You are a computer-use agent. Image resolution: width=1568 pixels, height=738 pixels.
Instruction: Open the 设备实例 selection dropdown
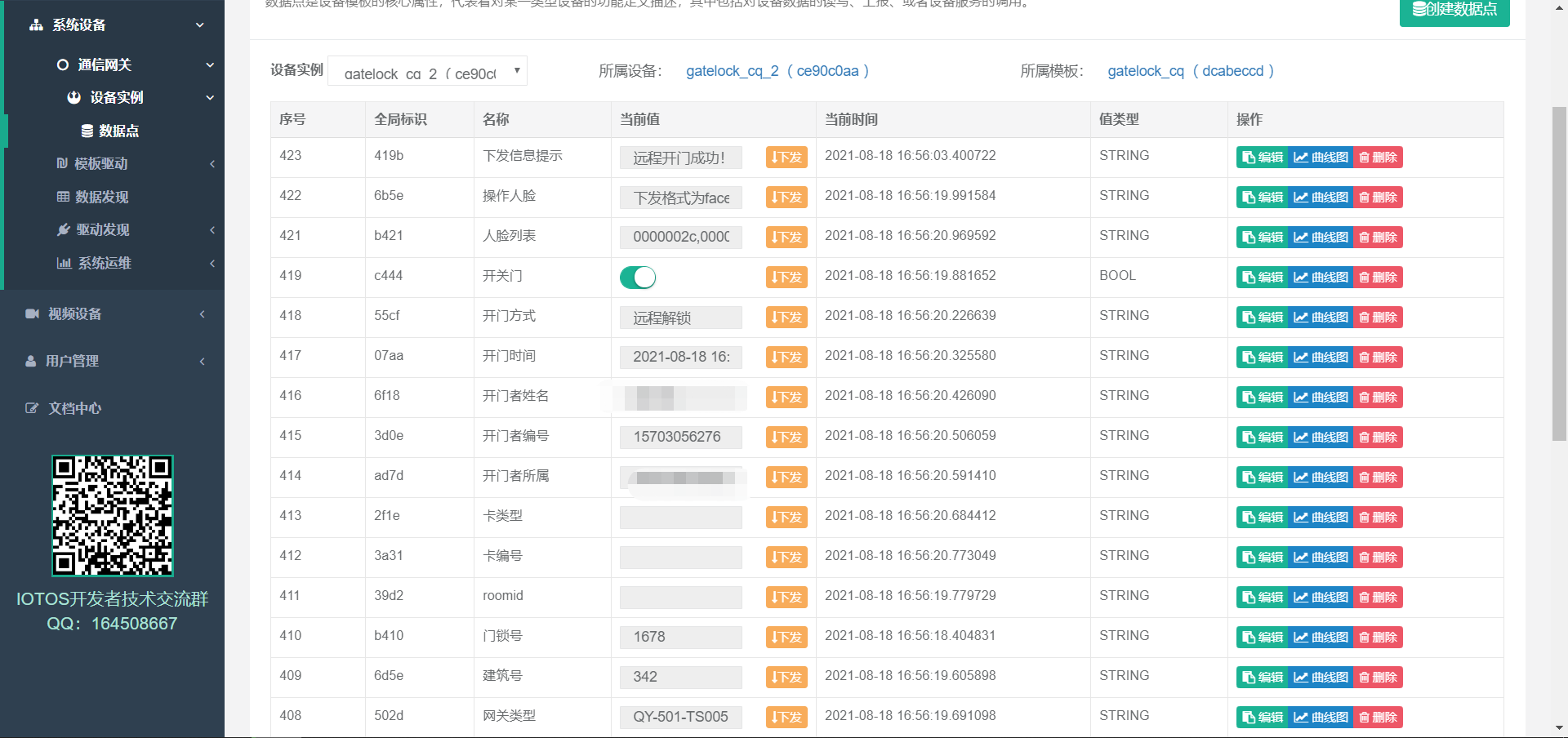[427, 71]
